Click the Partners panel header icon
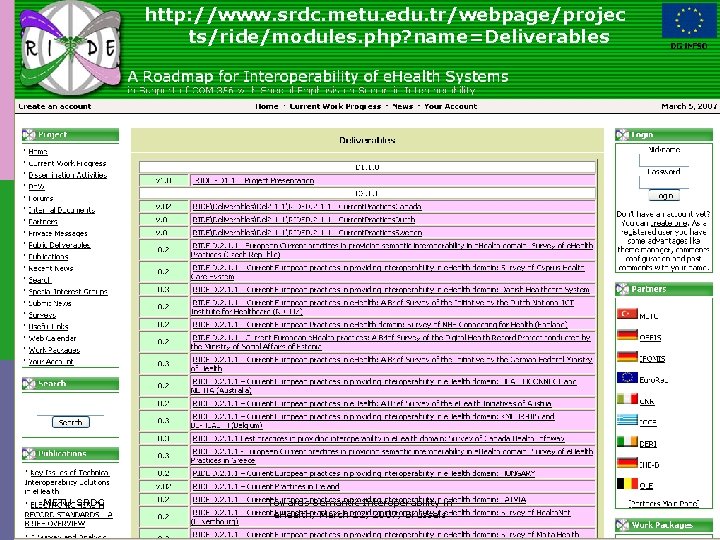Image resolution: width=720 pixels, height=540 pixels. tap(622, 289)
